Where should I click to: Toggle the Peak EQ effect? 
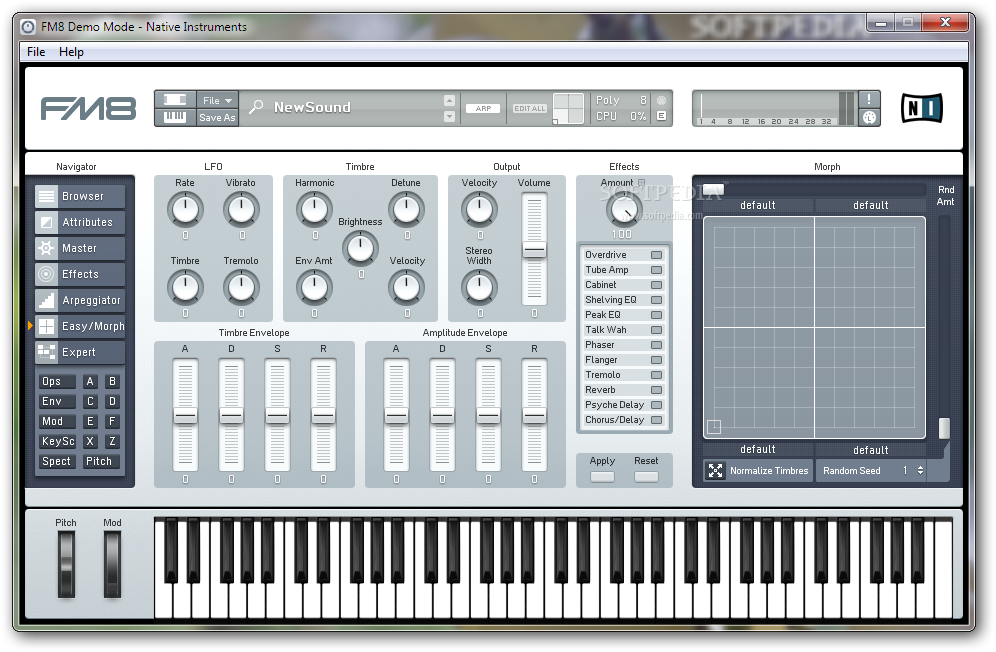[656, 315]
